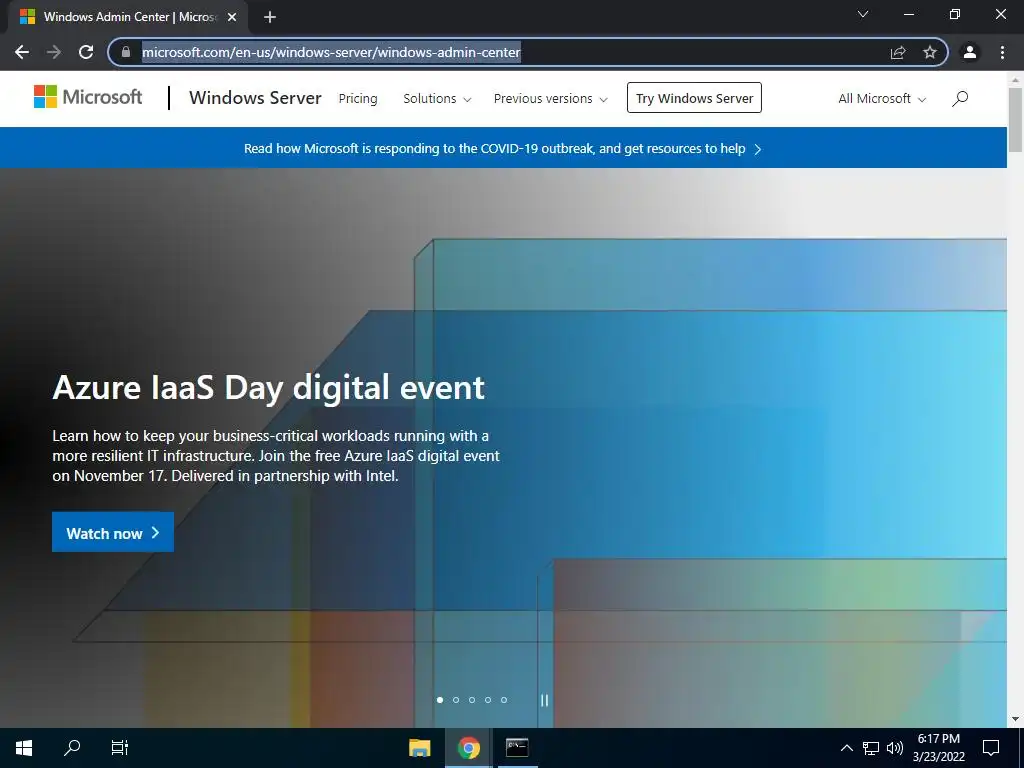Click Try Windows Server button
Screen dimensions: 1024x768
tap(694, 98)
